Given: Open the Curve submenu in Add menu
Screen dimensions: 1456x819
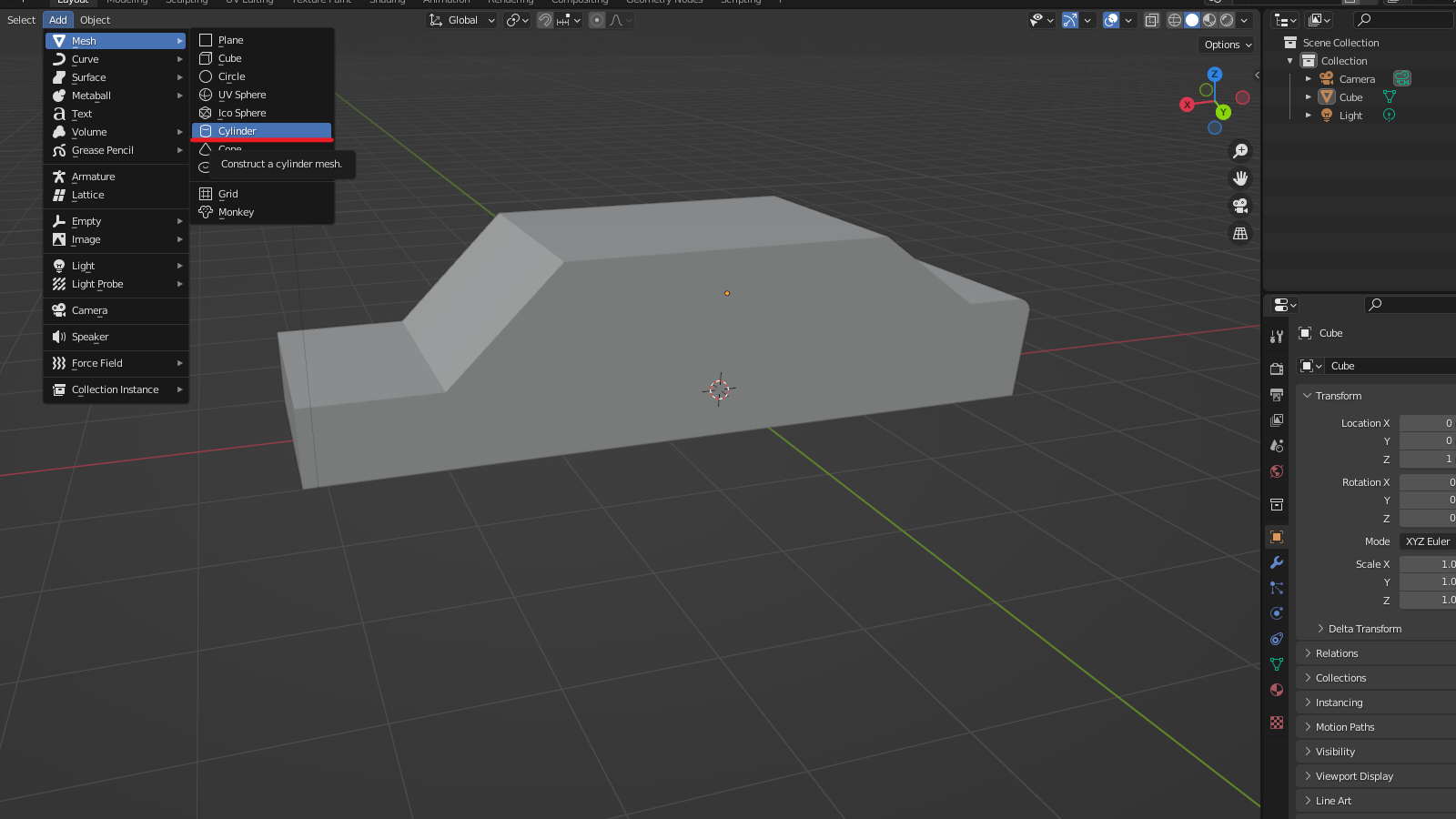Looking at the screenshot, I should tap(116, 59).
